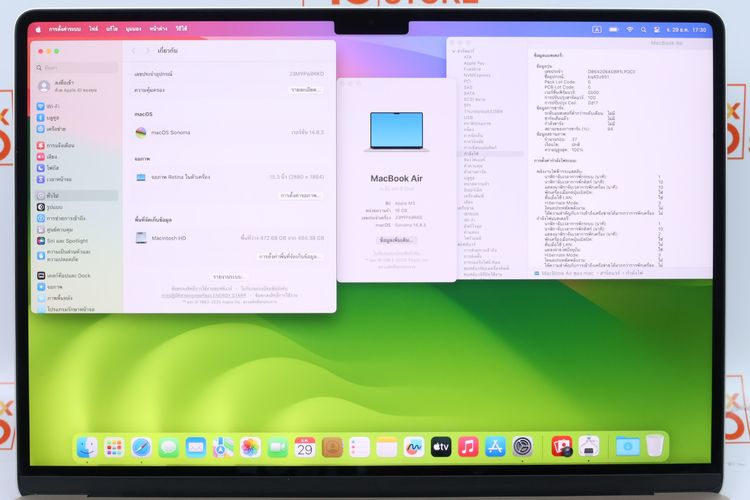Open Privacy and Security settings in the sidebar

(64, 256)
